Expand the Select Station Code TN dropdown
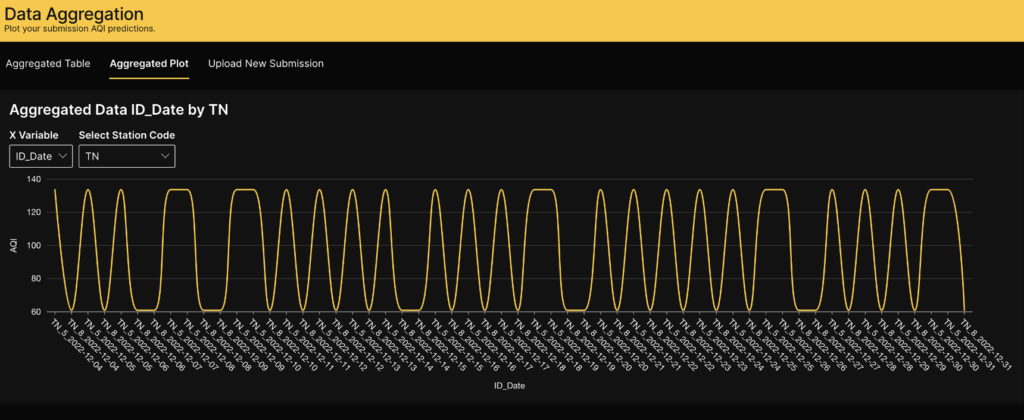Image resolution: width=1024 pixels, height=420 pixels. click(x=127, y=156)
